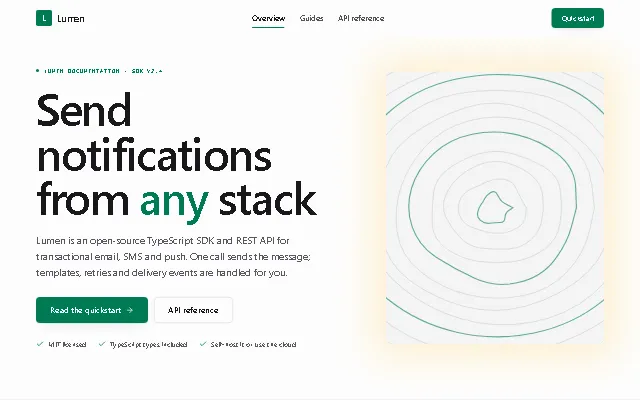Image resolution: width=640 pixels, height=400 pixels.
Task: Click the Quickstart button in the header
Action: [578, 18]
